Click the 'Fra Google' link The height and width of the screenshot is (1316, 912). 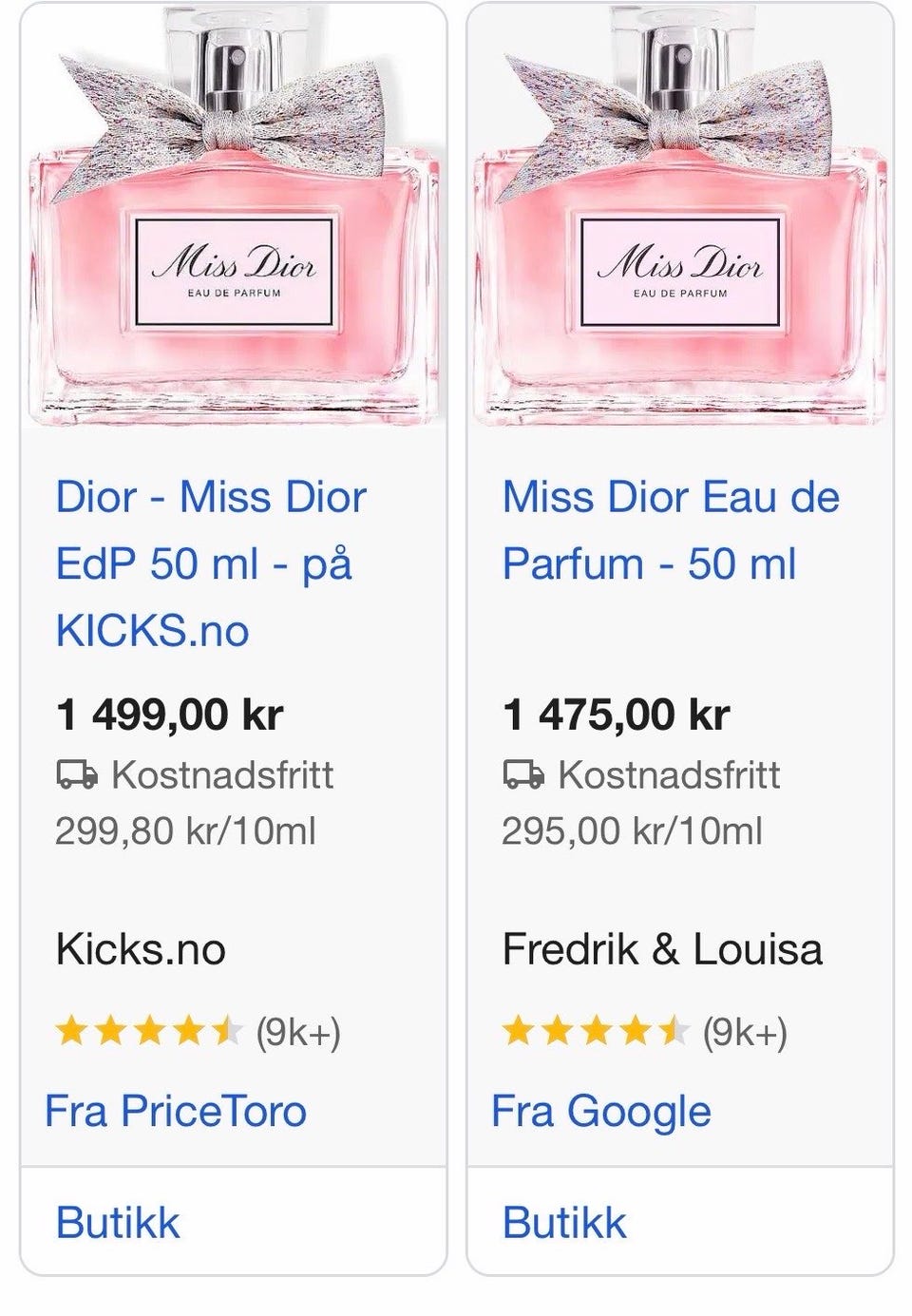coord(601,1111)
